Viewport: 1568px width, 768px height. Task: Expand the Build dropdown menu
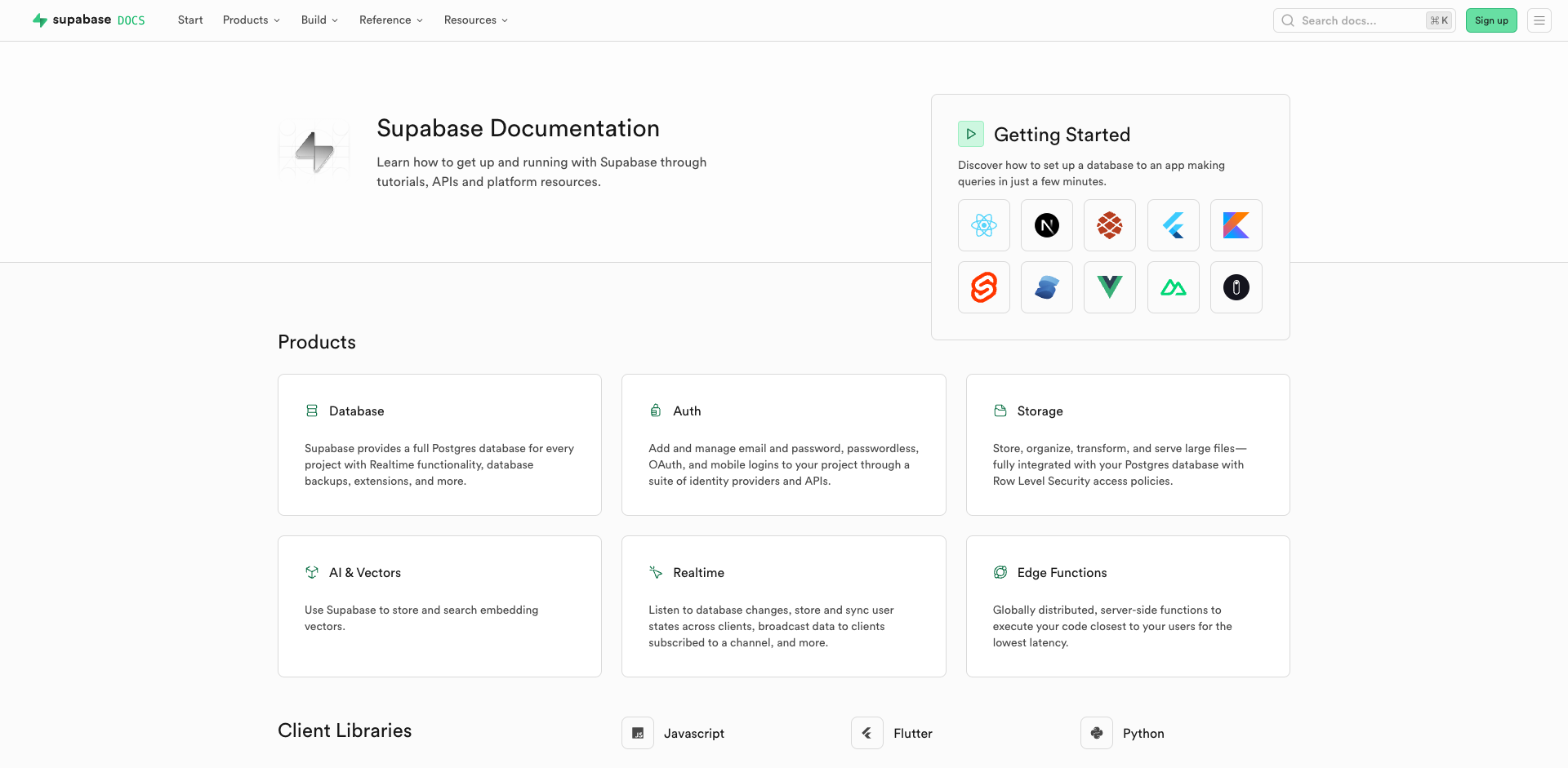pyautogui.click(x=319, y=20)
